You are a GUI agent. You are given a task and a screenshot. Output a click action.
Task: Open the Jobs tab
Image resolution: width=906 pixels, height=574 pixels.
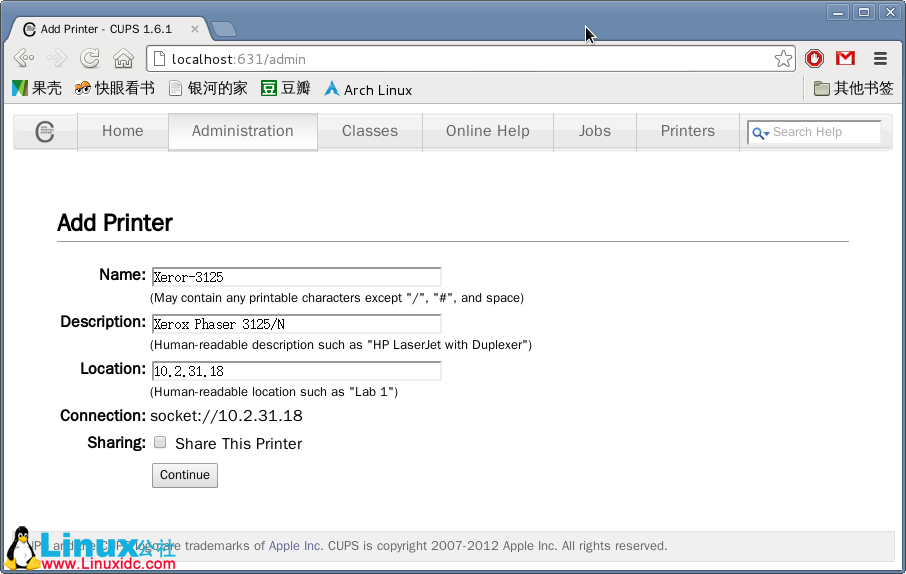coord(594,131)
